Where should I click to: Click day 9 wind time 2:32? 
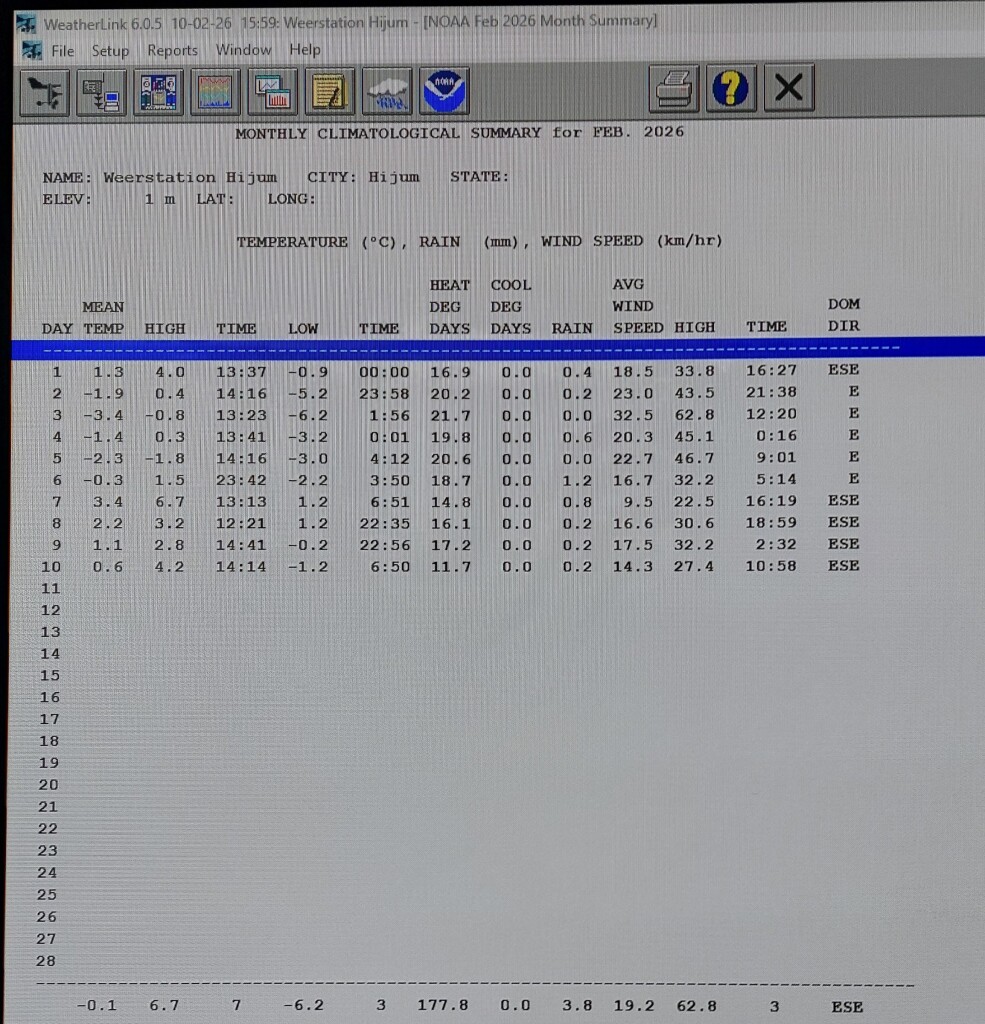click(x=777, y=545)
